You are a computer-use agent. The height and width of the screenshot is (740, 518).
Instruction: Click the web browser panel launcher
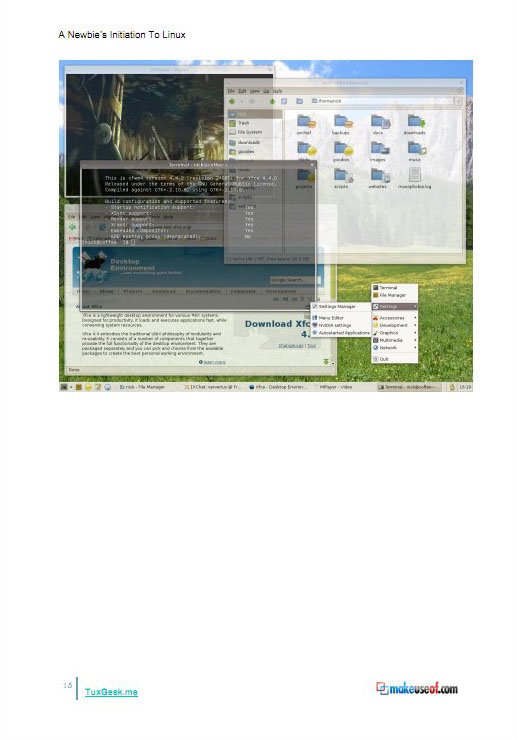click(x=108, y=387)
